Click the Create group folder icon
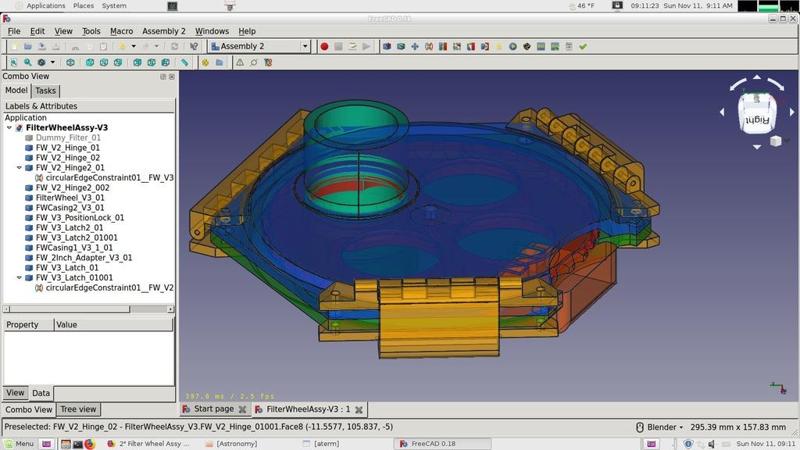This screenshot has height=450, width=800. 219,62
